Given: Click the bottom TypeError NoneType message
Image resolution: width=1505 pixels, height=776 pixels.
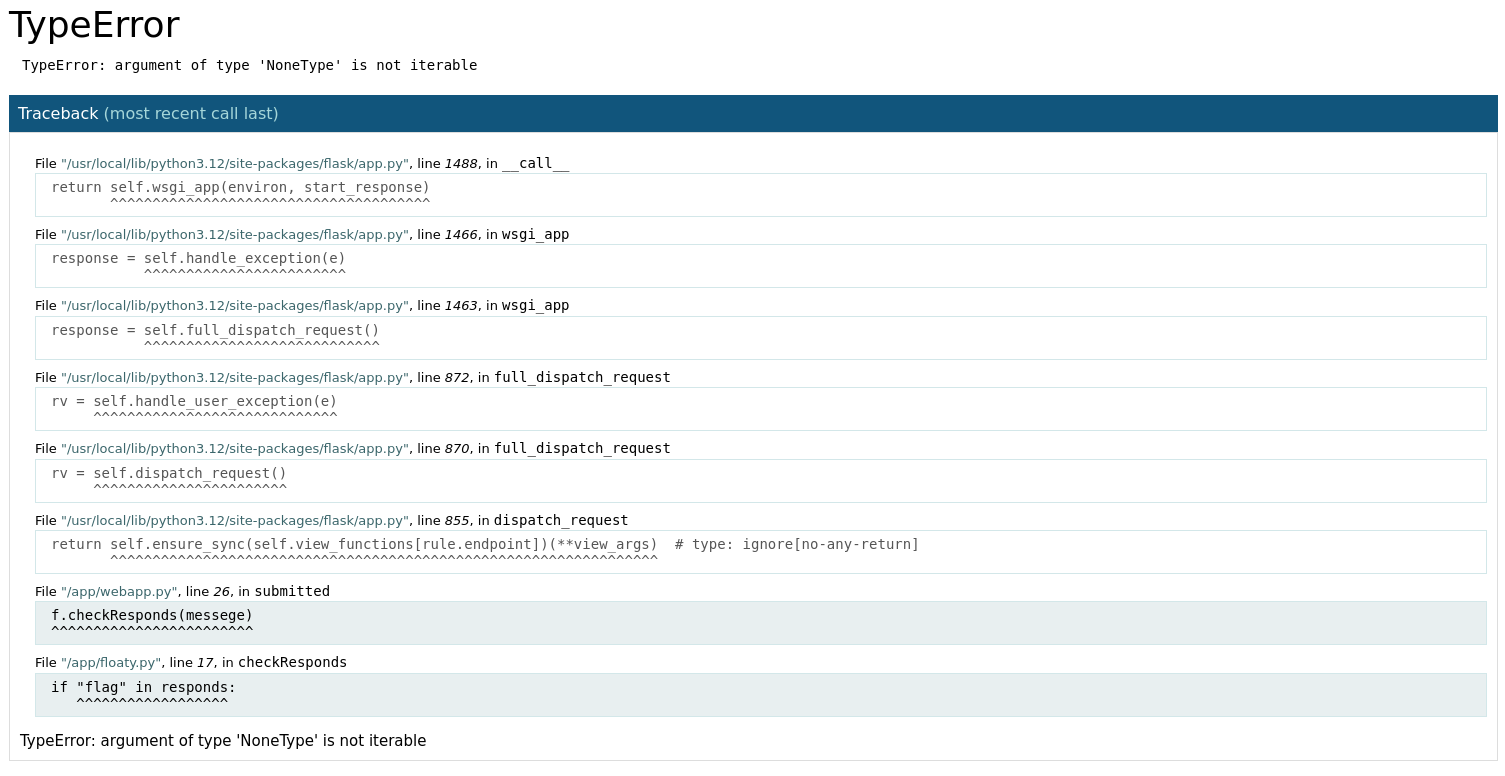Looking at the screenshot, I should point(223,741).
